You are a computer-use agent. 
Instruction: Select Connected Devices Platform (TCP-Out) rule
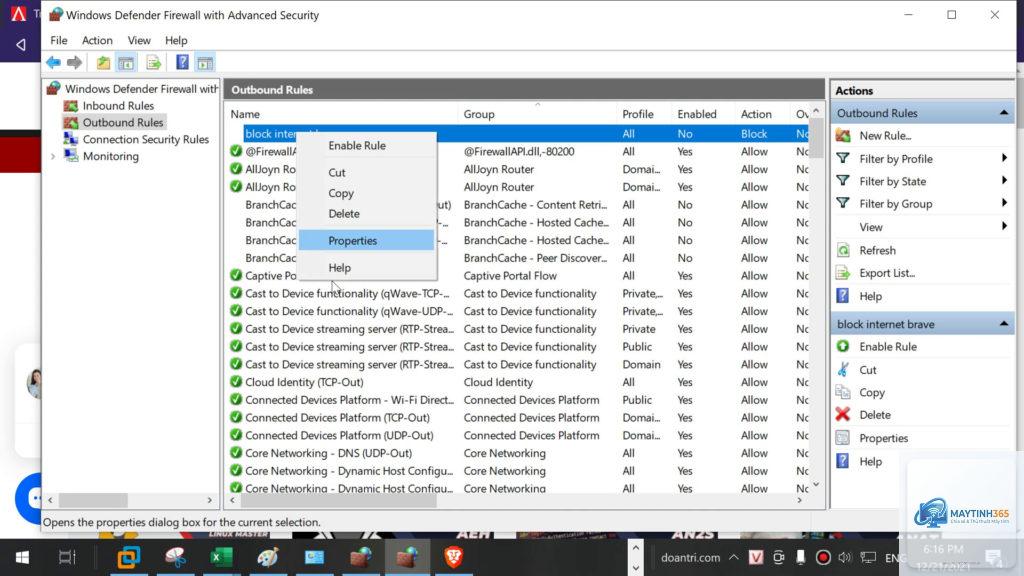click(x=337, y=417)
